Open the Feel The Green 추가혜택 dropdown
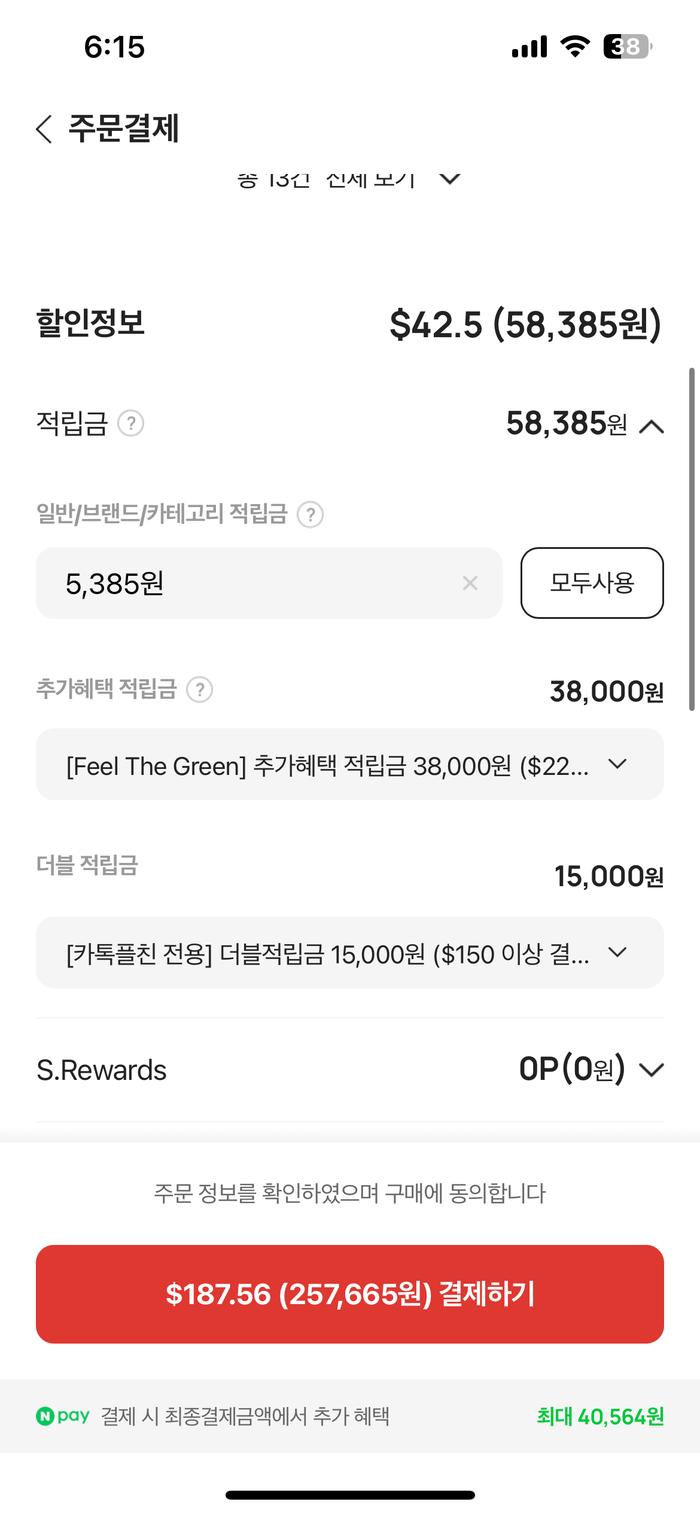This screenshot has height=1514, width=700. 617,764
